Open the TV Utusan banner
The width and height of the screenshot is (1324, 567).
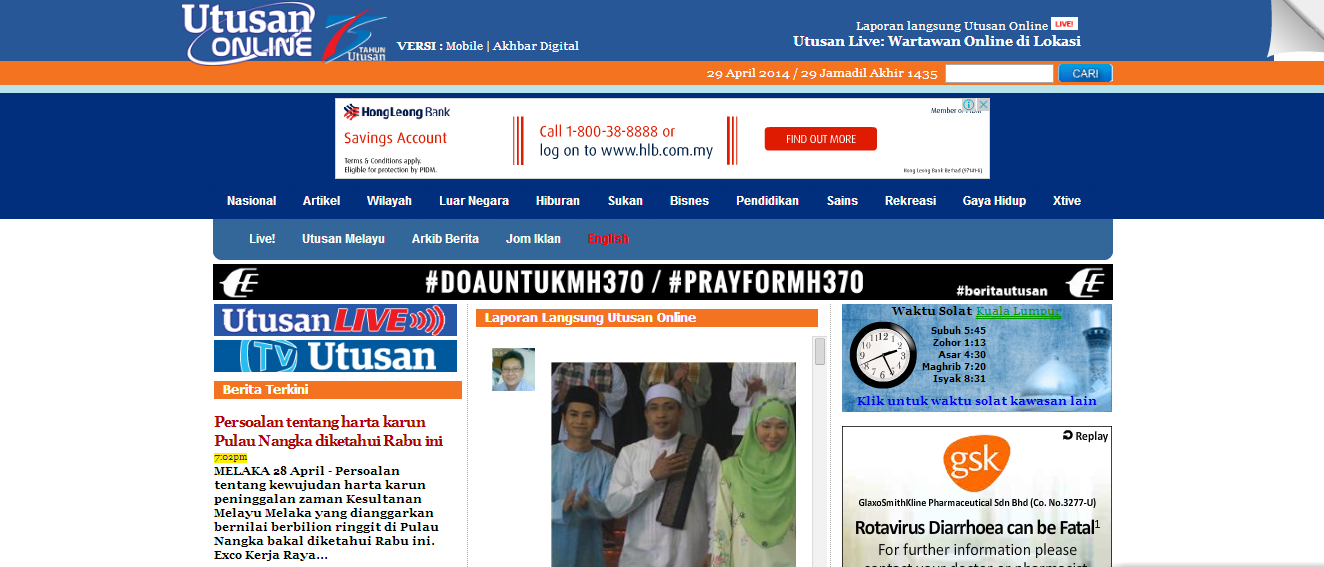tap(335, 356)
